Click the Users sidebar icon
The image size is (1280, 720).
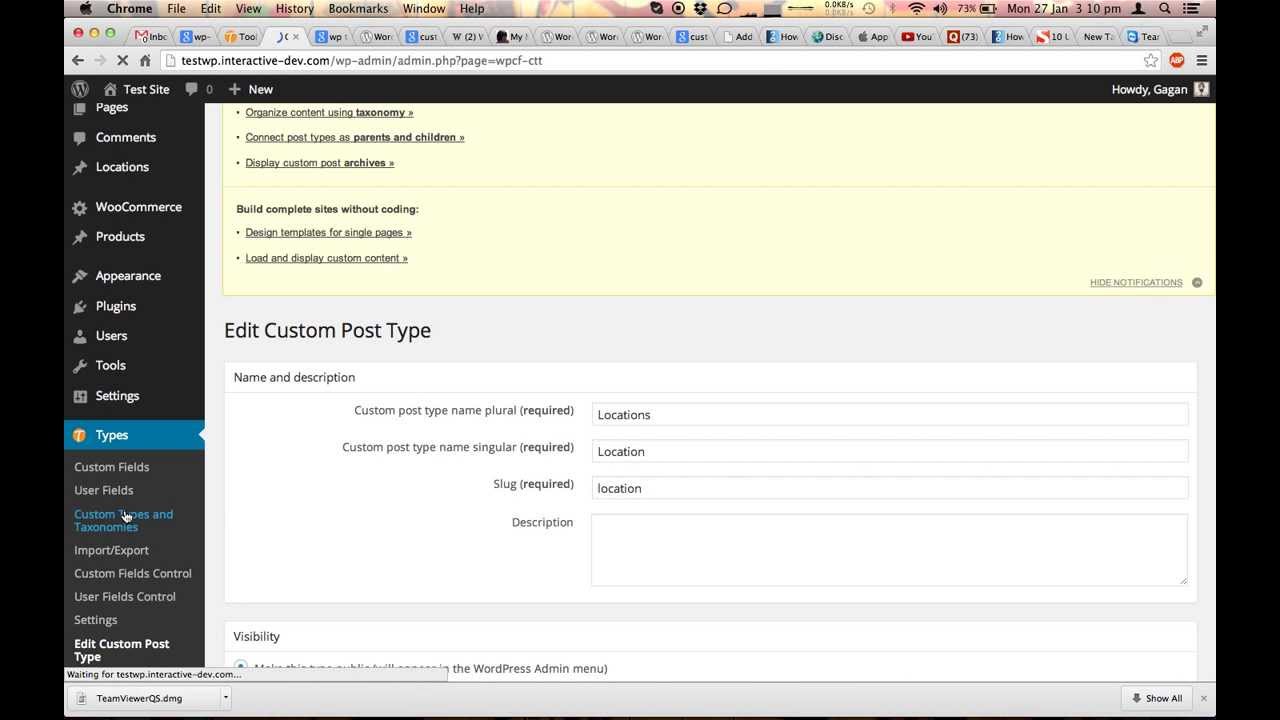click(x=80, y=336)
